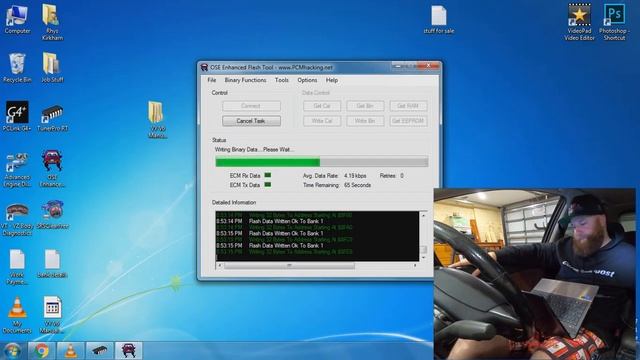Click the disabled Get Cal button

coord(322,106)
